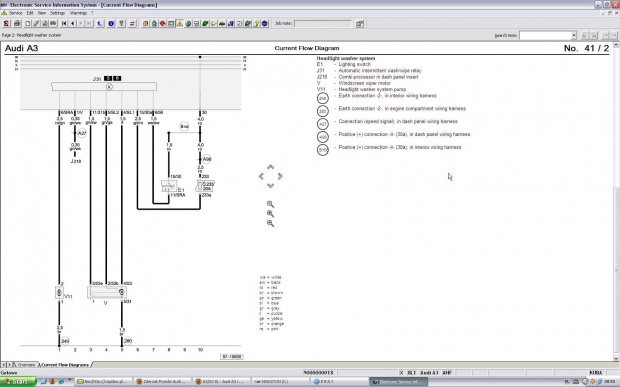Switch to the Overview tab
Viewport: 620px width, 387px height.
point(26,365)
